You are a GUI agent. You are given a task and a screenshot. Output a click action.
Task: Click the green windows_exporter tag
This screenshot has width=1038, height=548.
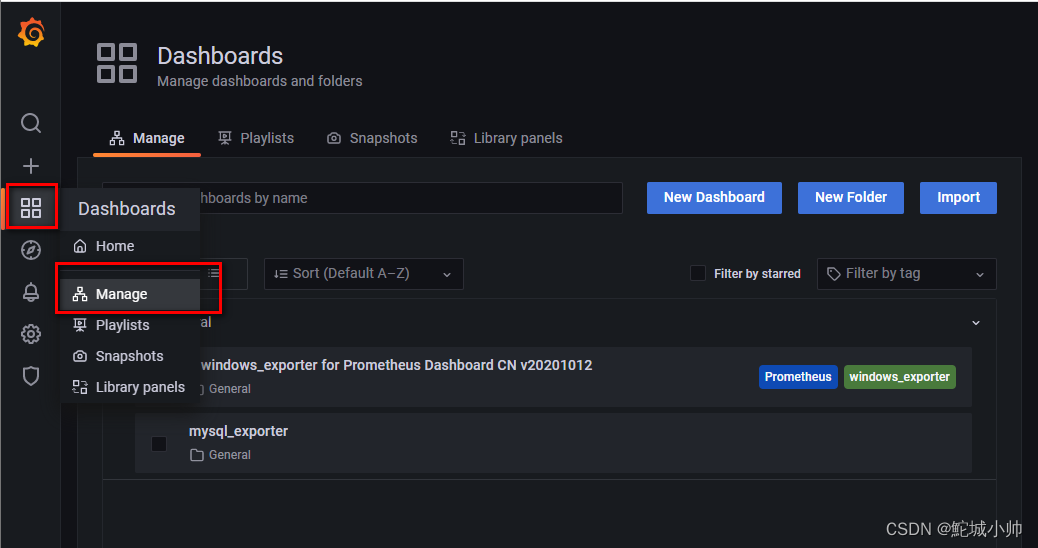pyautogui.click(x=900, y=377)
